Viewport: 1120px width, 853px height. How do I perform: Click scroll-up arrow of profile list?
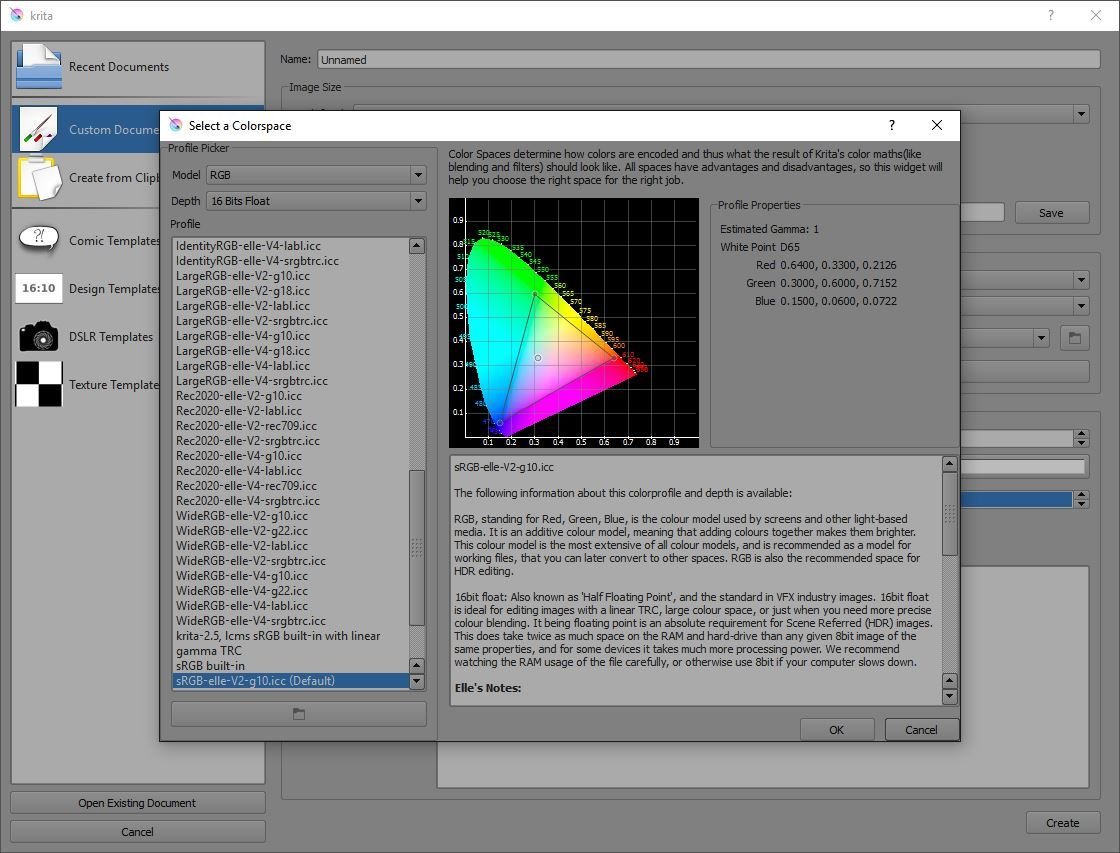pyautogui.click(x=417, y=246)
